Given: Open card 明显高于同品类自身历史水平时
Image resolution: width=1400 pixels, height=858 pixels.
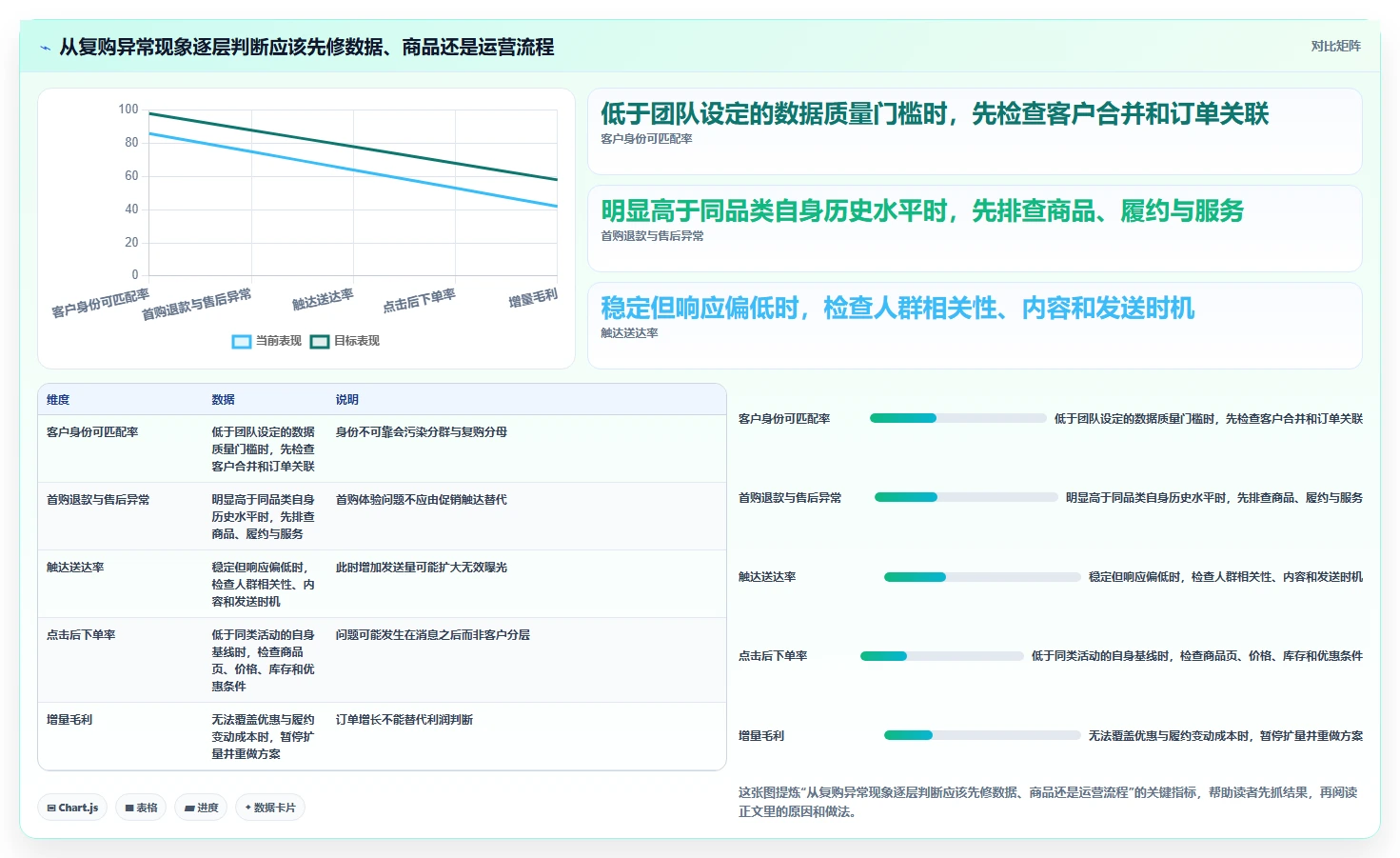Looking at the screenshot, I should pyautogui.click(x=975, y=229).
